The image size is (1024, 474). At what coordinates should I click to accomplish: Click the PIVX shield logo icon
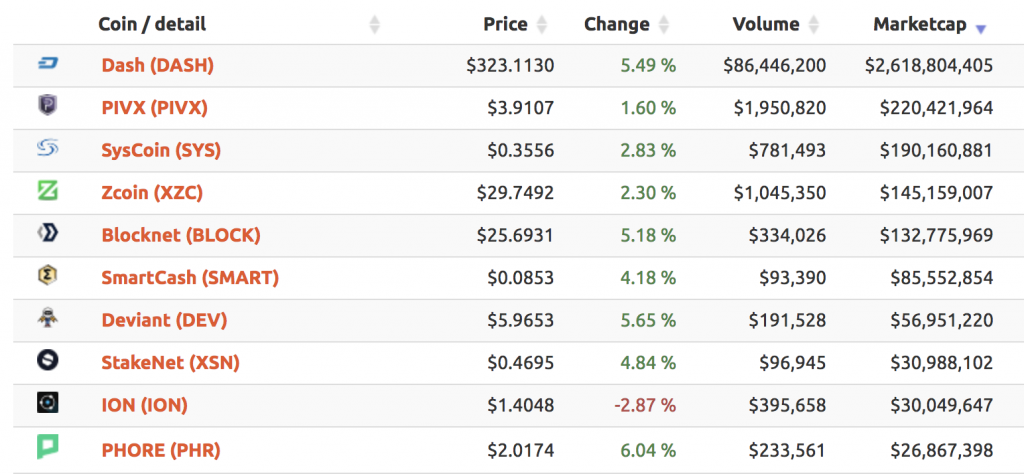(48, 105)
